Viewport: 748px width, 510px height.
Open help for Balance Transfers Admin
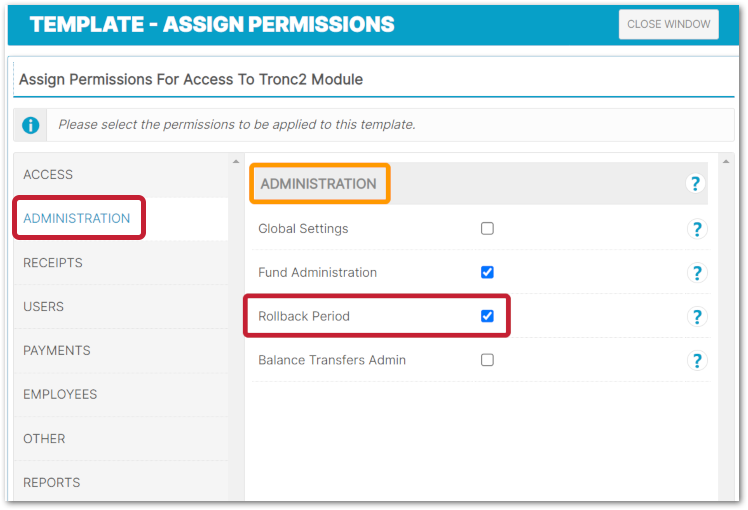[697, 361]
